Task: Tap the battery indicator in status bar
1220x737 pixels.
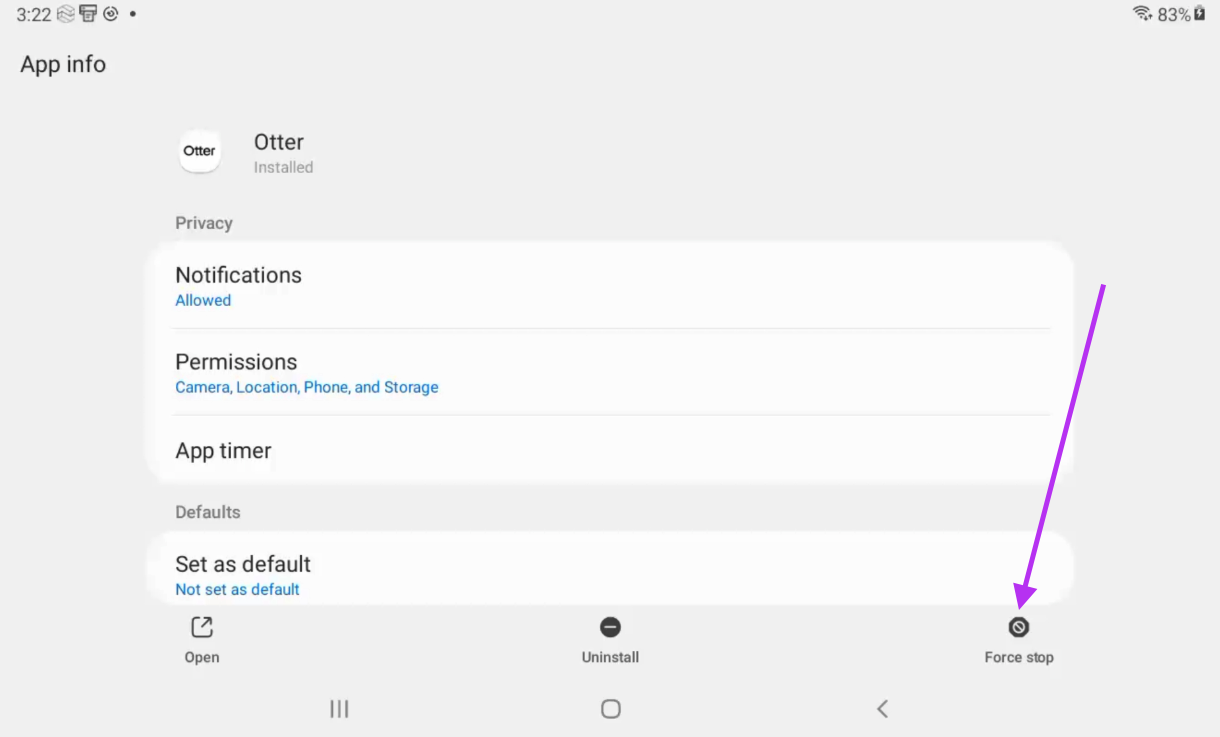Action: (x=1198, y=14)
